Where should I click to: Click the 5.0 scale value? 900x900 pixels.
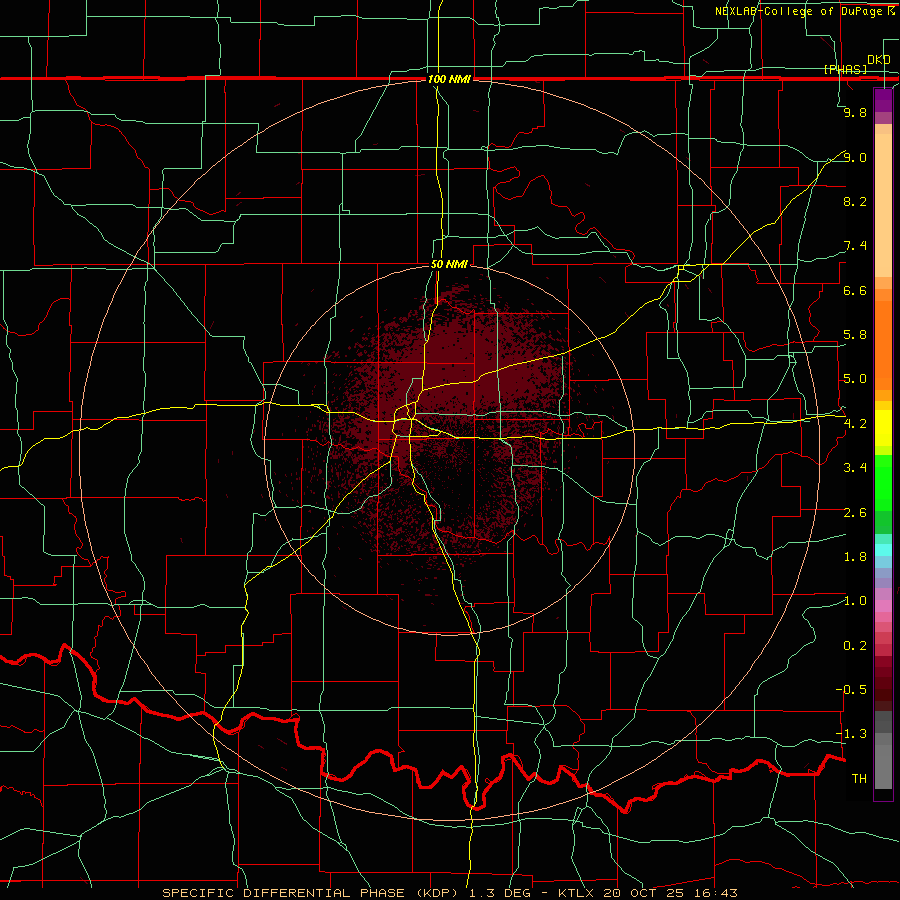point(855,379)
